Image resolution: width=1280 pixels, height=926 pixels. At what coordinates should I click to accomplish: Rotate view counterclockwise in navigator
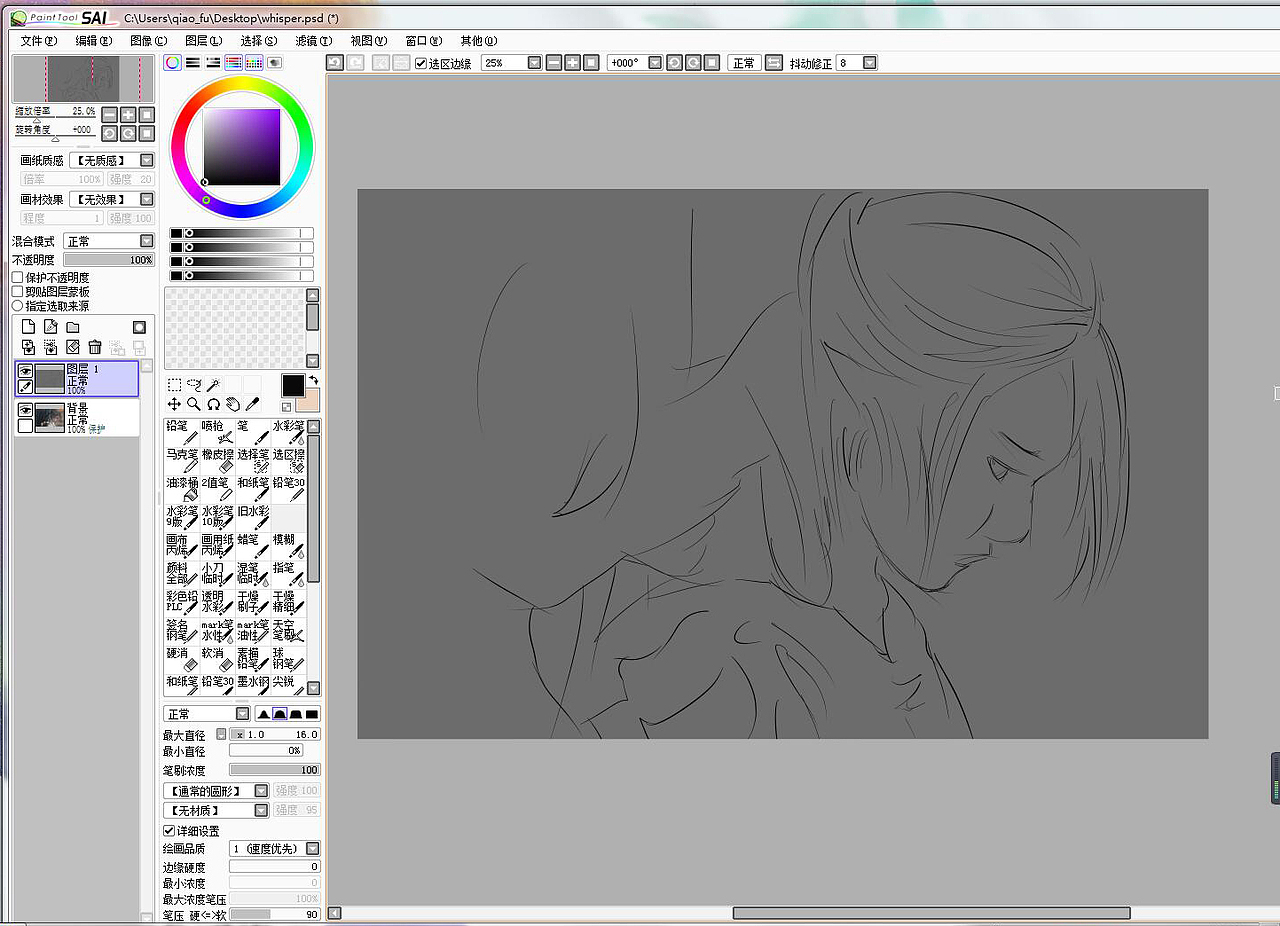tap(109, 133)
